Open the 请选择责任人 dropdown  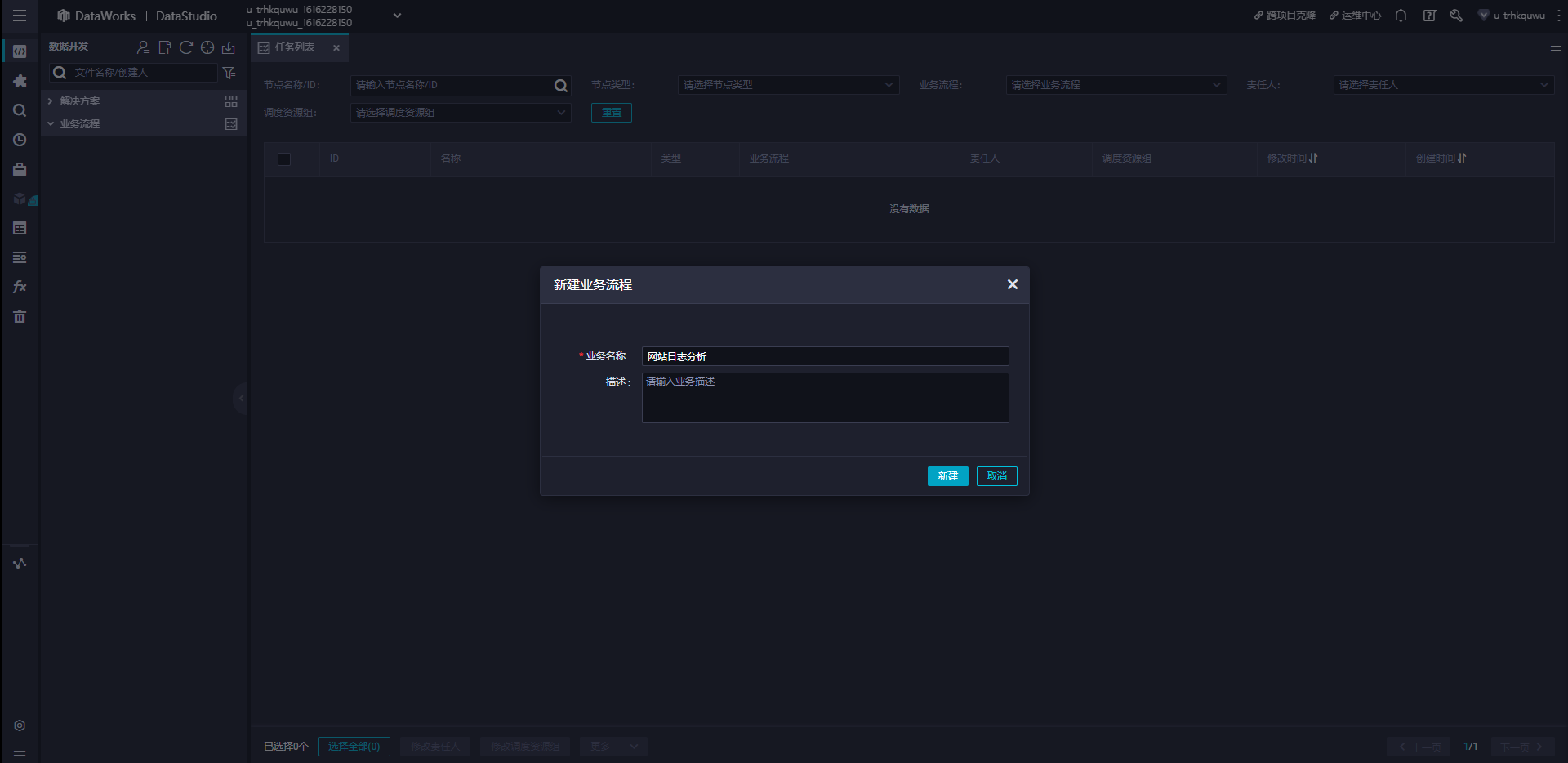click(x=1444, y=85)
